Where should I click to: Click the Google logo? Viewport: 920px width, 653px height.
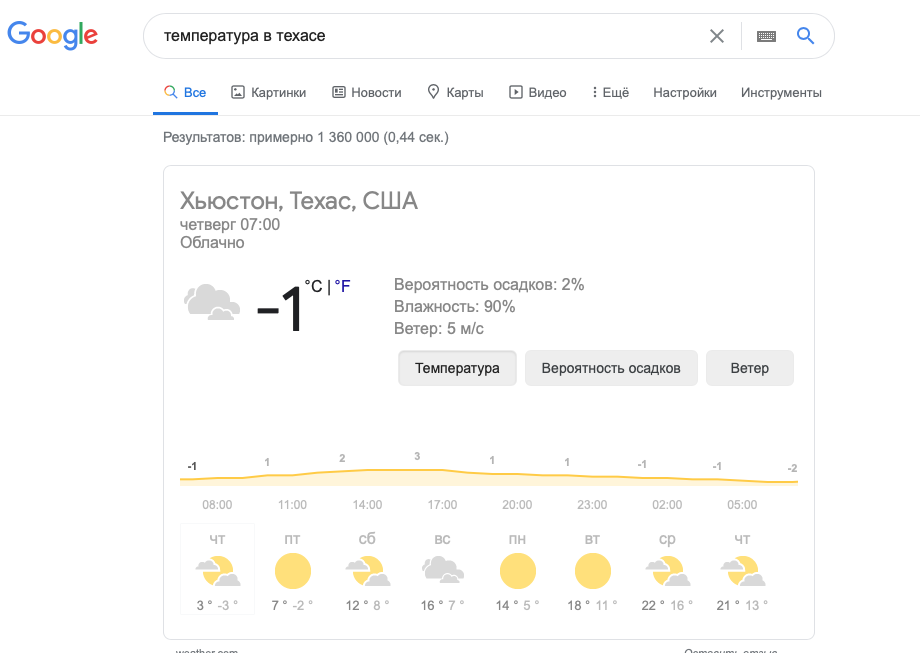tap(52, 36)
